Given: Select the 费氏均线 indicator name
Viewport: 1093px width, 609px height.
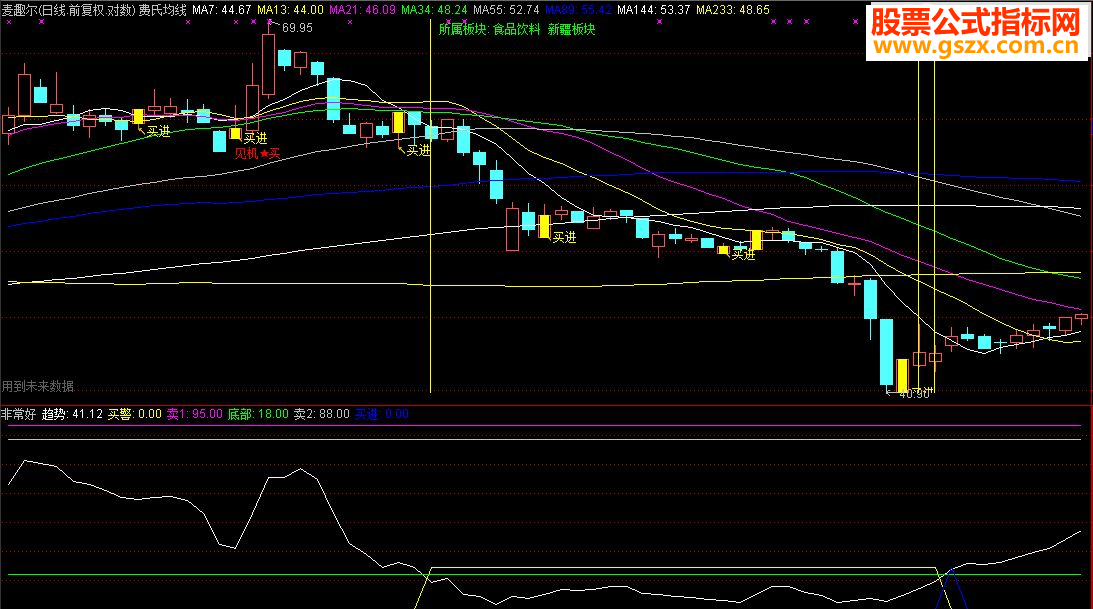Looking at the screenshot, I should [x=162, y=10].
